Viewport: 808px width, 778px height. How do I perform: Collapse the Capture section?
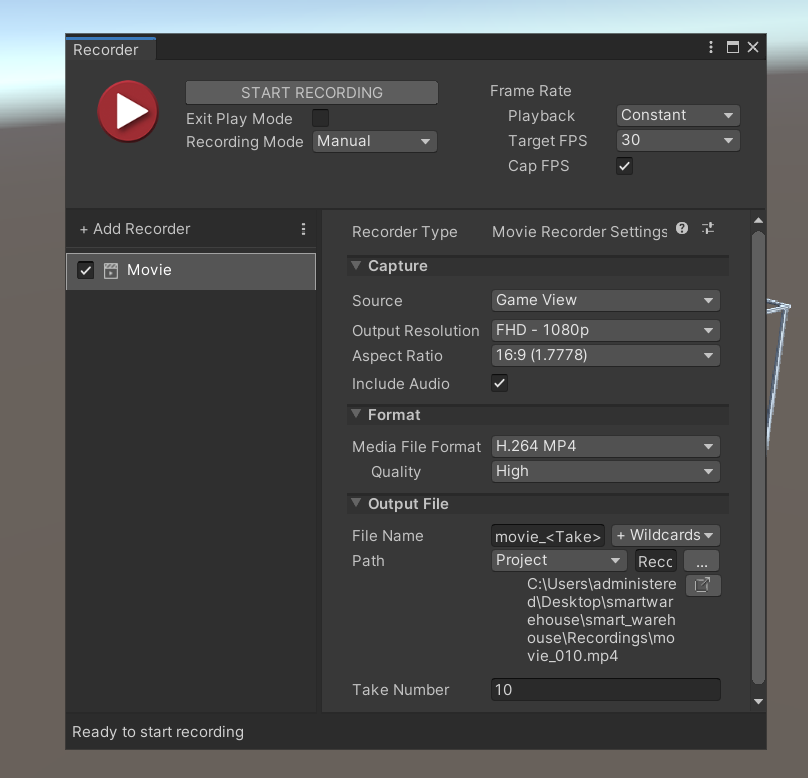click(x=357, y=266)
